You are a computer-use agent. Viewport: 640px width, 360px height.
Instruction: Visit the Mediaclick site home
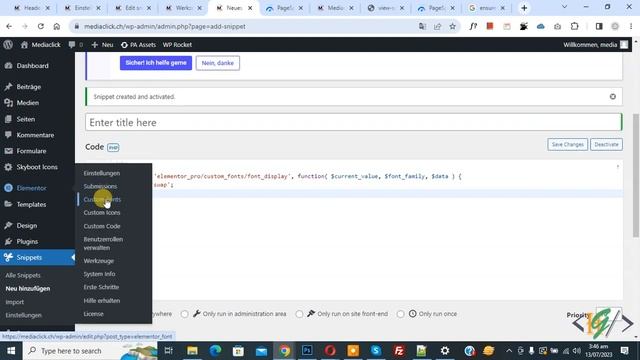(40, 44)
